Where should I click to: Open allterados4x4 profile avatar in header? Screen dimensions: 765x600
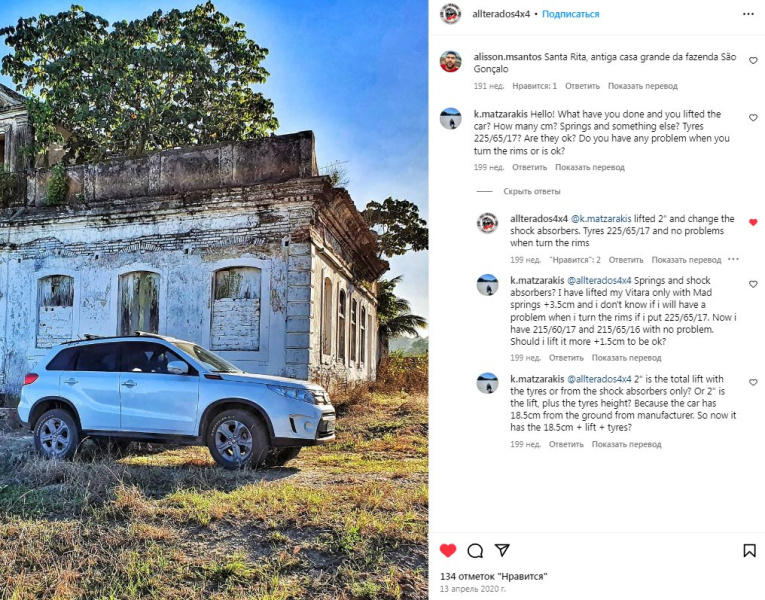[450, 14]
